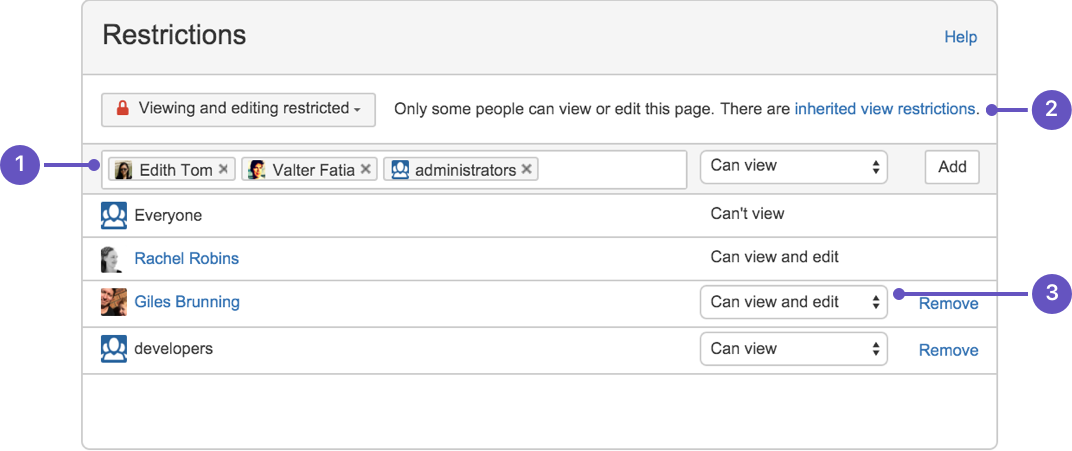Open the Can view dropdown beside Add

coord(794,167)
